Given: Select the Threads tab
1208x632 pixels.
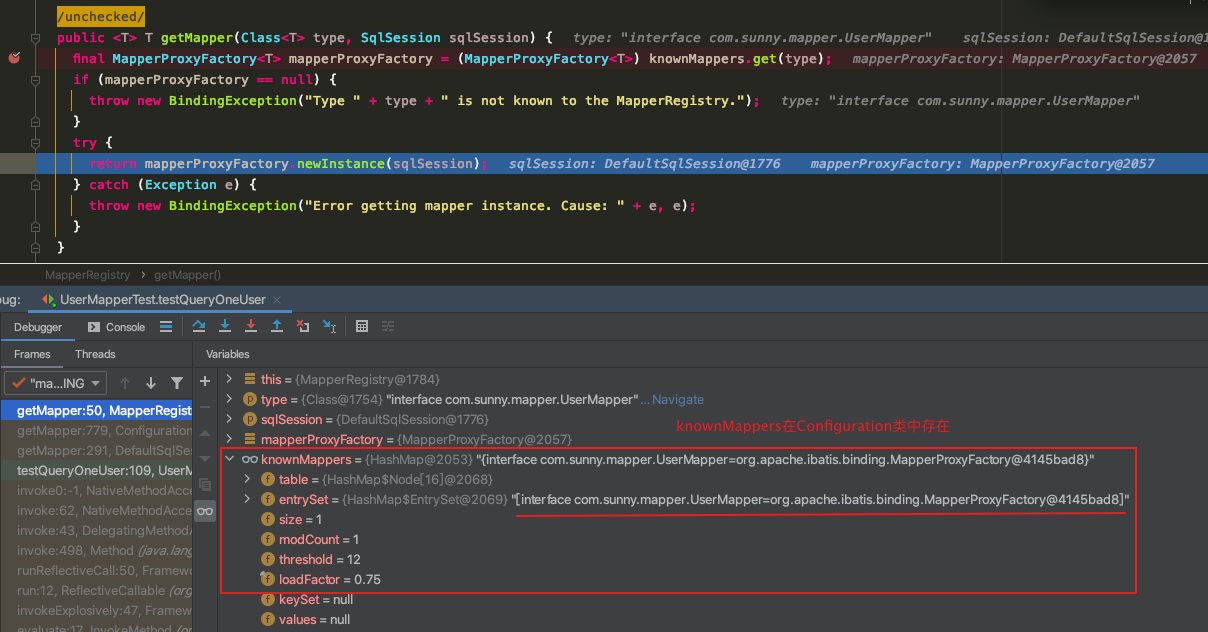Looking at the screenshot, I should pyautogui.click(x=95, y=354).
